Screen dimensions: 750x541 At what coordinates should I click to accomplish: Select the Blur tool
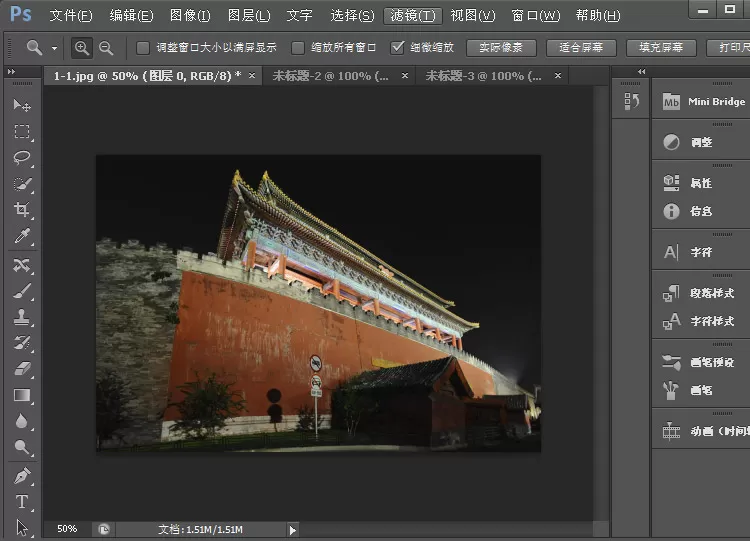coord(22,421)
